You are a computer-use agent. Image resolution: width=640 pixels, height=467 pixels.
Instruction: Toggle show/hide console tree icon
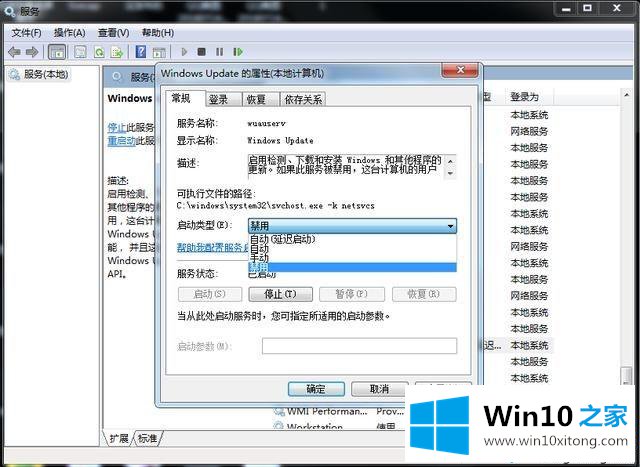tap(57, 52)
